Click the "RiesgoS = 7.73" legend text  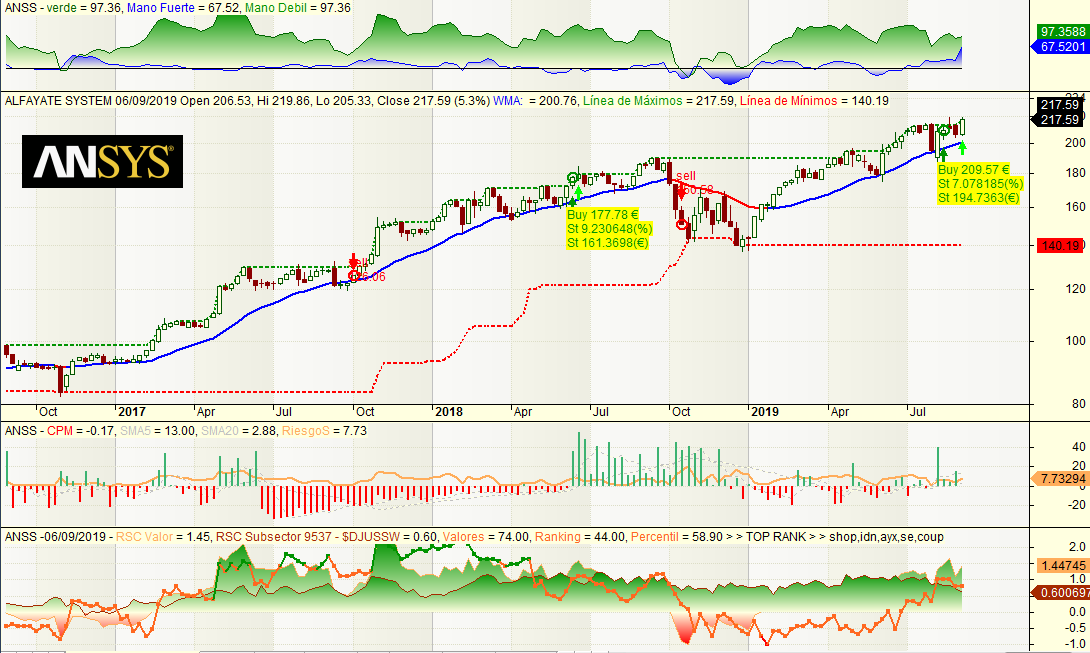click(324, 431)
